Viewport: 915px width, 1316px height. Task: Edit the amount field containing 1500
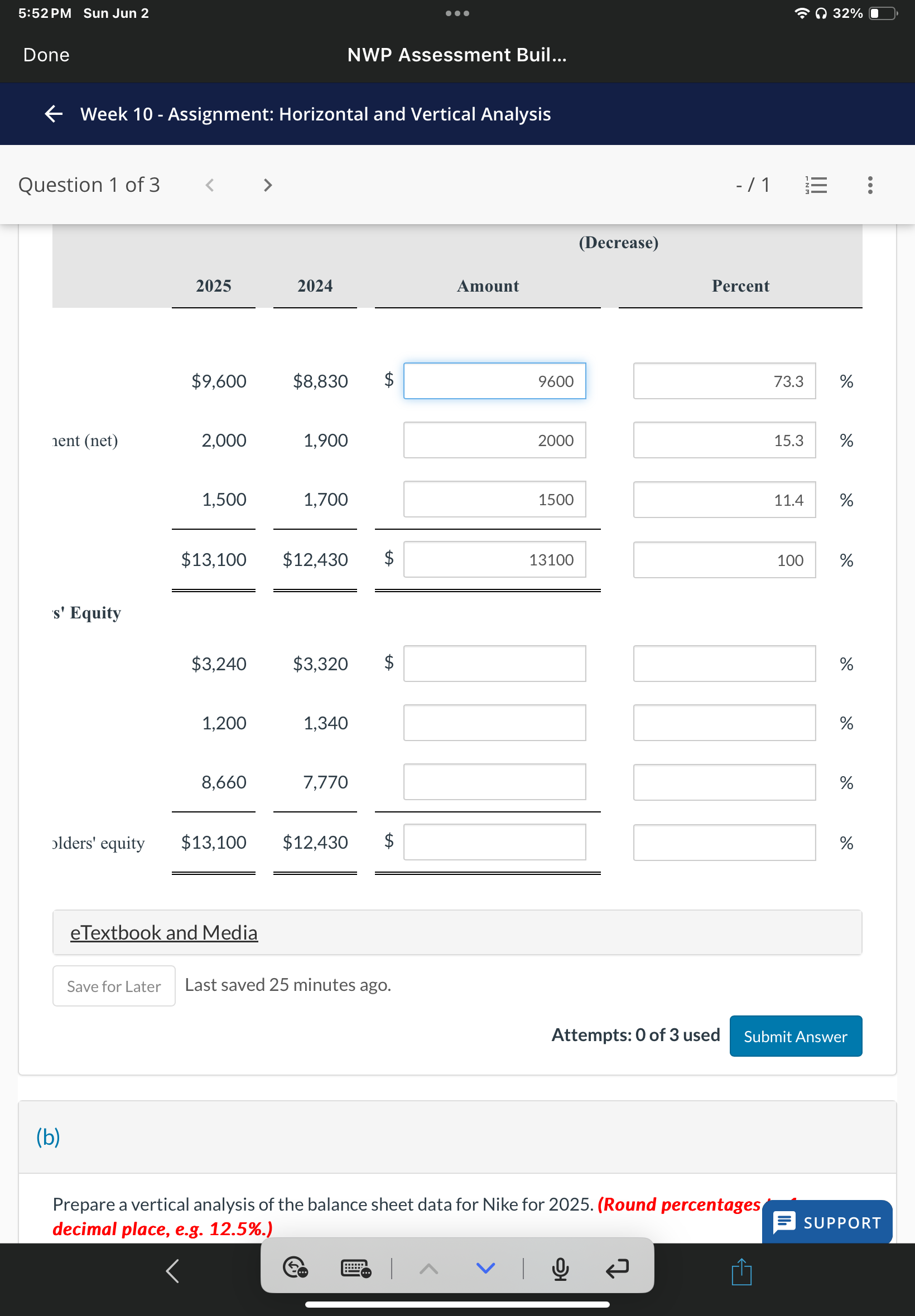coord(494,499)
